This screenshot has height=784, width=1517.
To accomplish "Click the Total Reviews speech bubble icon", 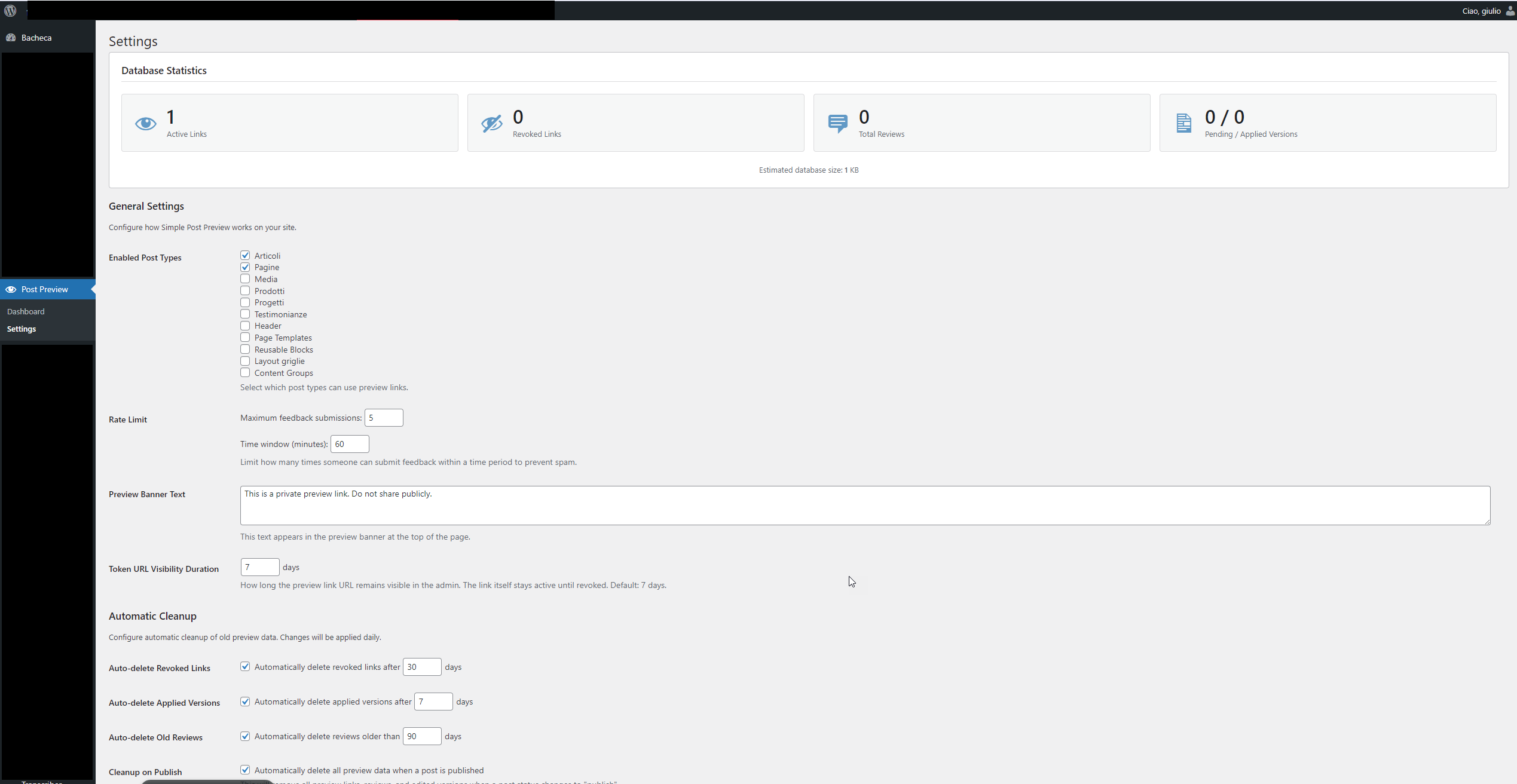I will (x=837, y=123).
